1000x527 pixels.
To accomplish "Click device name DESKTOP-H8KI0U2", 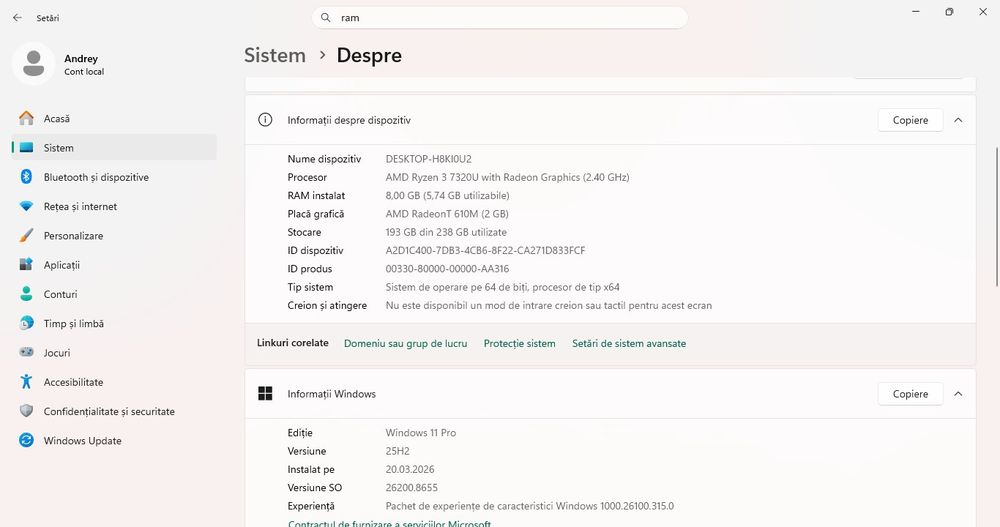I will click(x=429, y=159).
